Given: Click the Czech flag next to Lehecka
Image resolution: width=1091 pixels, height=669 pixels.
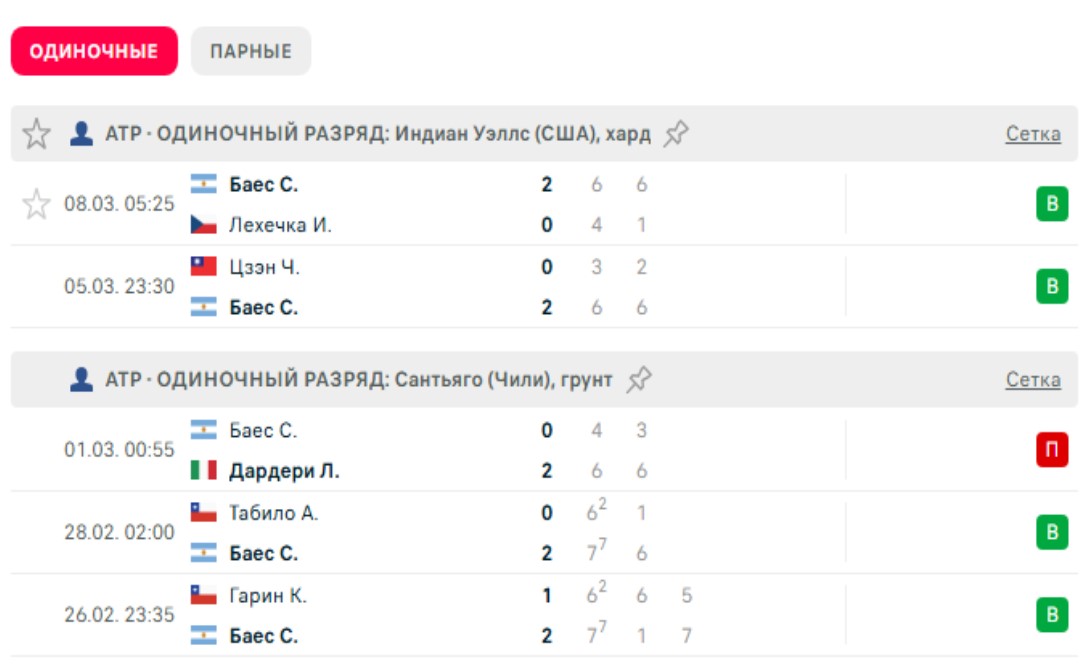Looking at the screenshot, I should click(204, 226).
